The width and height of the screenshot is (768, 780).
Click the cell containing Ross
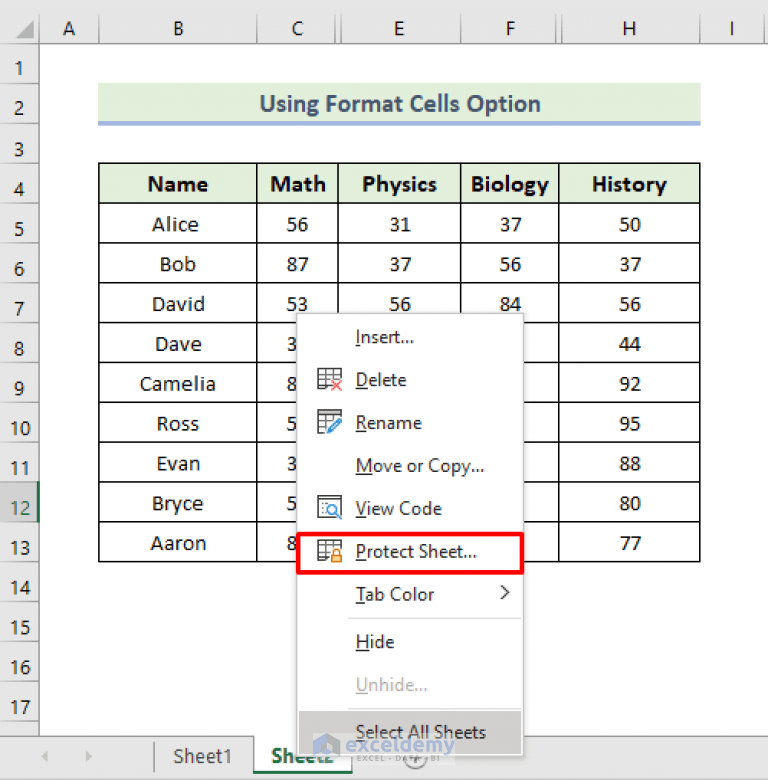point(178,423)
